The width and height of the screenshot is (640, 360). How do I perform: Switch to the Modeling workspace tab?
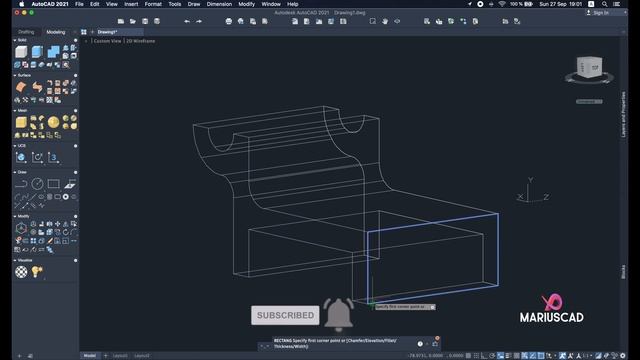coord(56,32)
